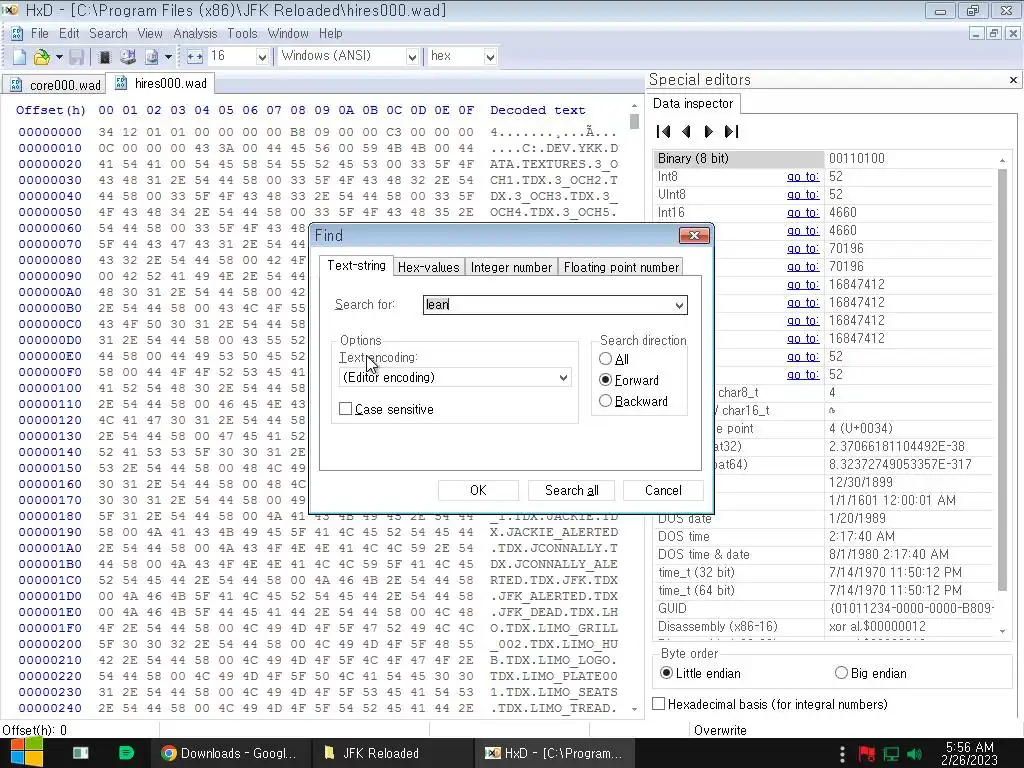The height and width of the screenshot is (768, 1024).
Task: Select the Big endian radio button
Action: coord(841,673)
